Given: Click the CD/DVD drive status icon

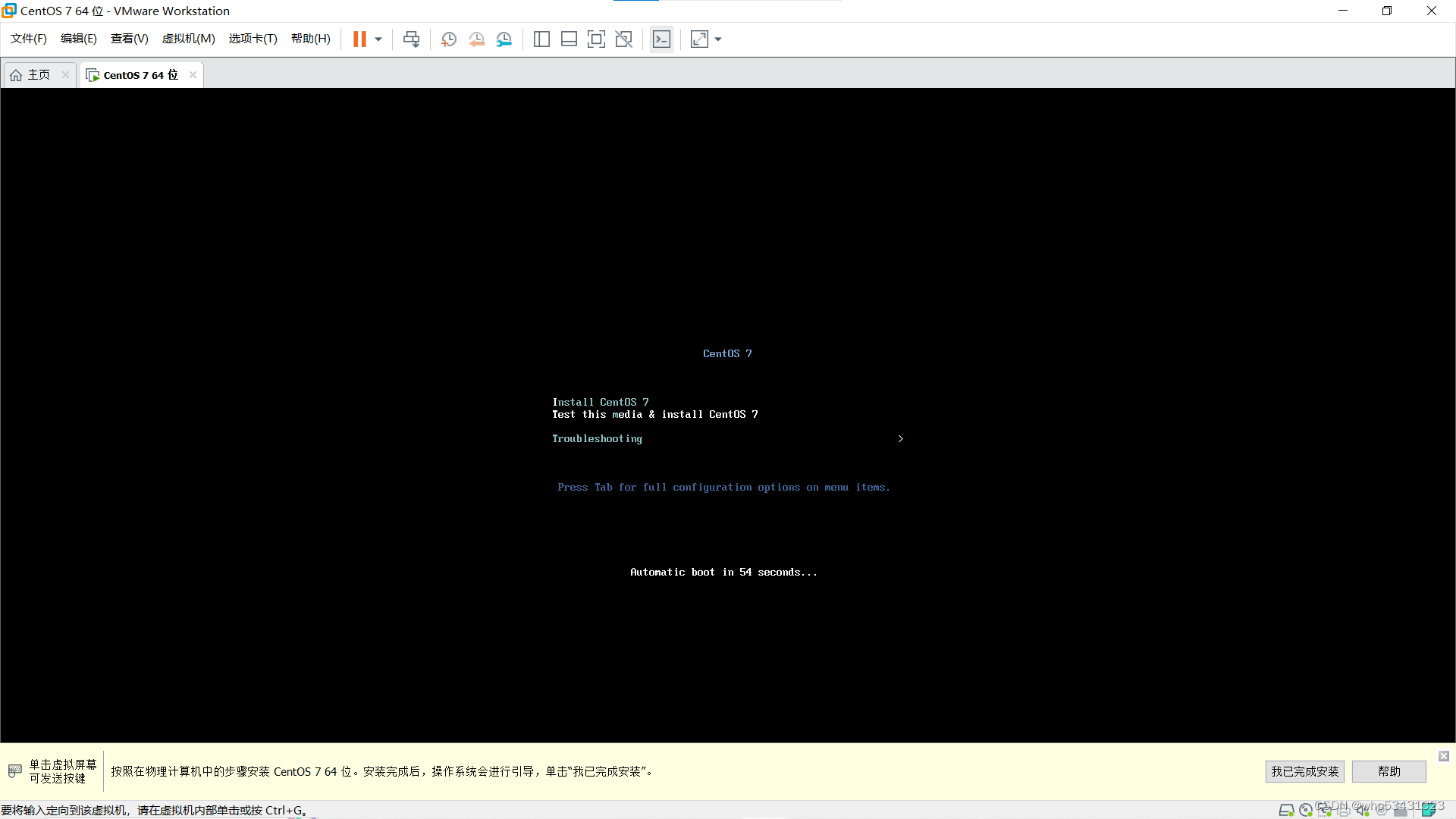Looking at the screenshot, I should [x=1306, y=810].
